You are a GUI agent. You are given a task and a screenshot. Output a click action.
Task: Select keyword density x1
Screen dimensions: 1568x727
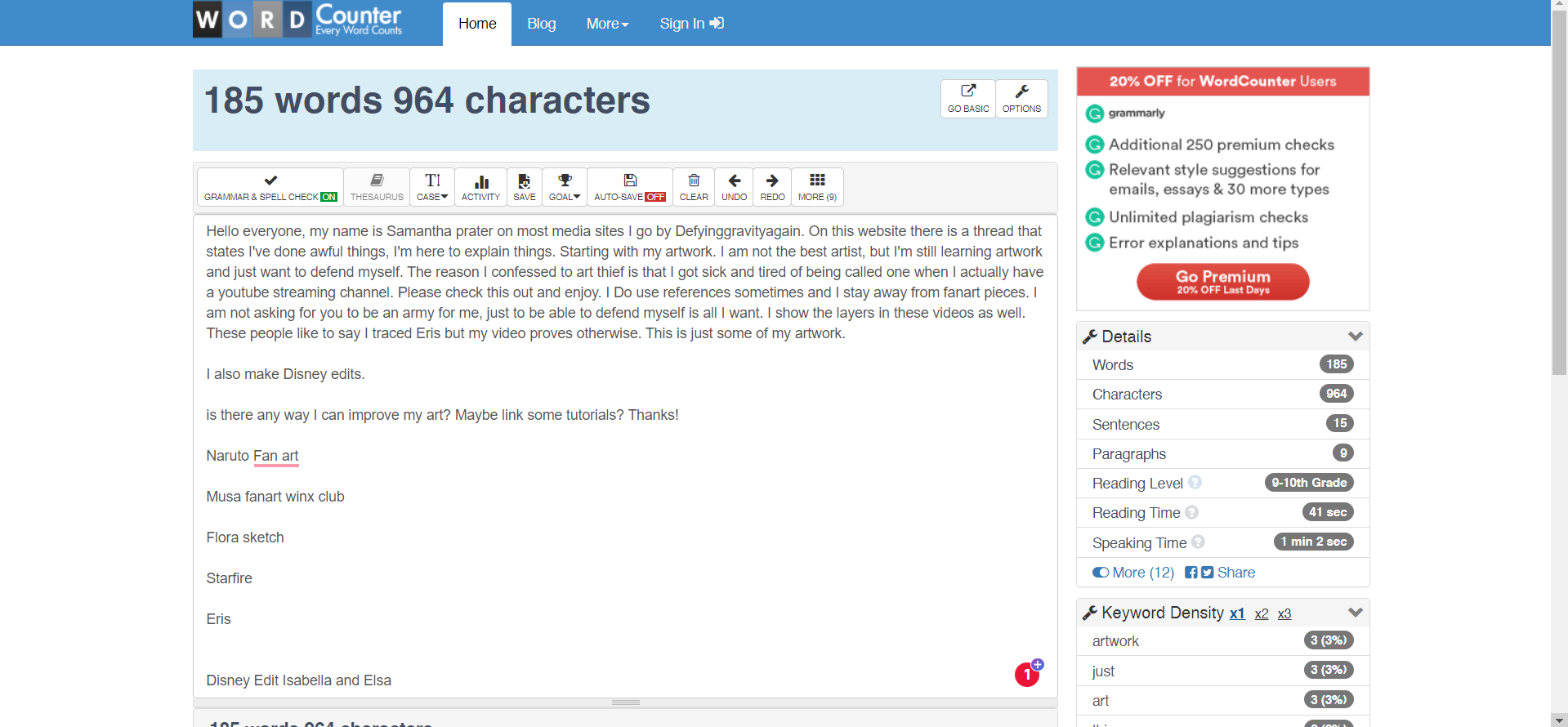1237,613
